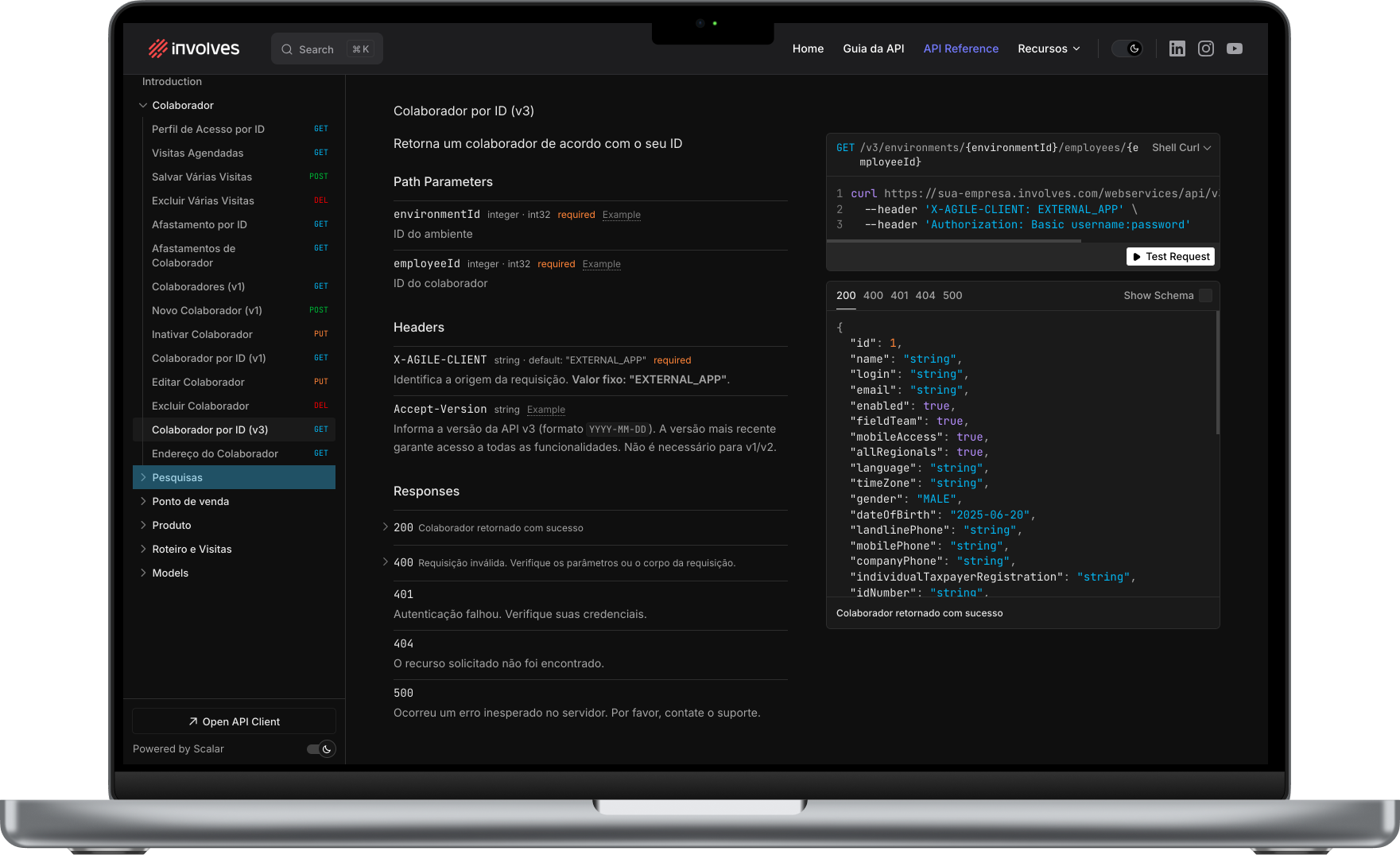Click the play icon in Test Request
This screenshot has width=1400, height=855.
[x=1137, y=257]
